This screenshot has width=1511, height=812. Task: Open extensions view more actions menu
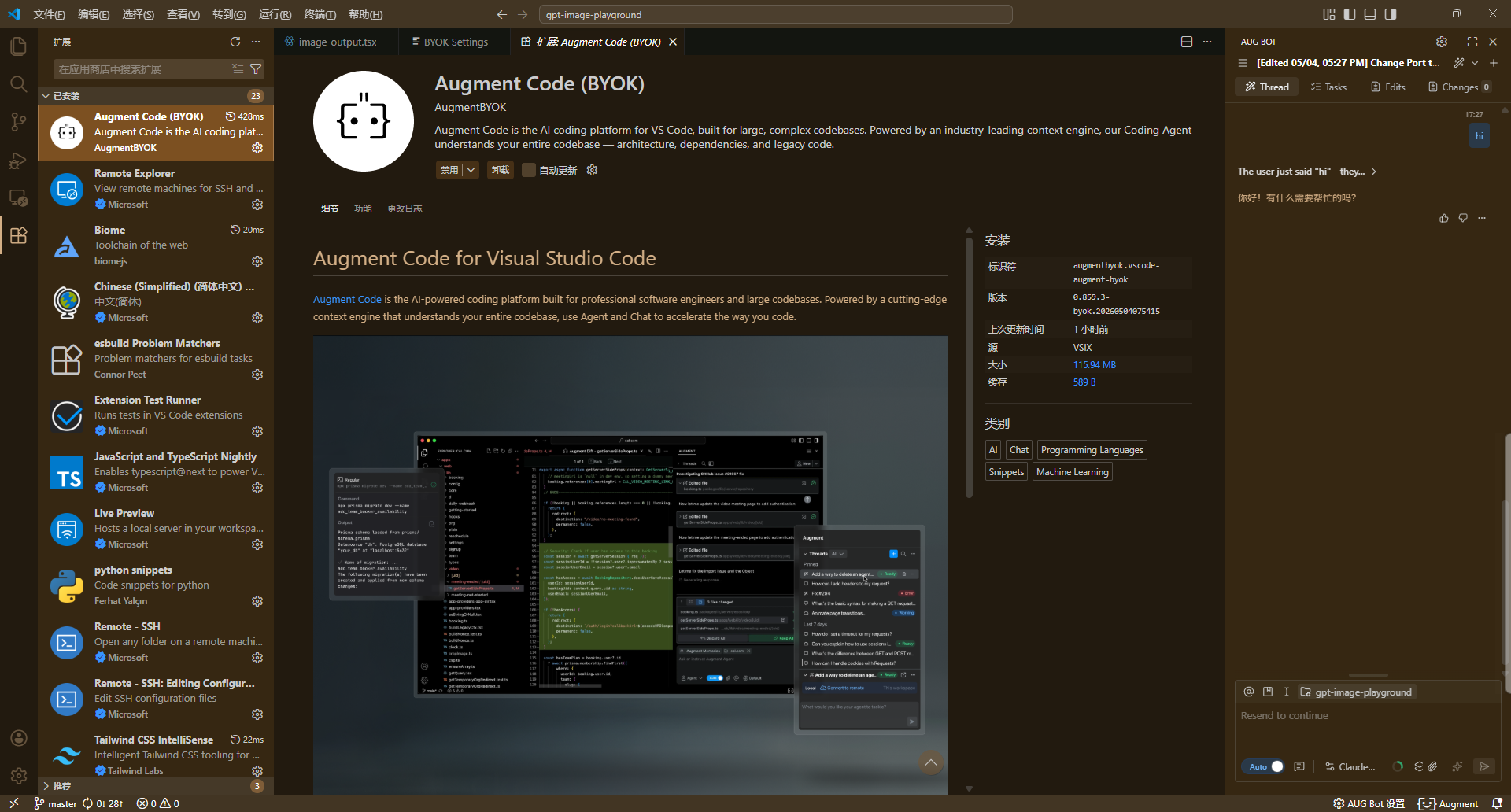point(256,42)
